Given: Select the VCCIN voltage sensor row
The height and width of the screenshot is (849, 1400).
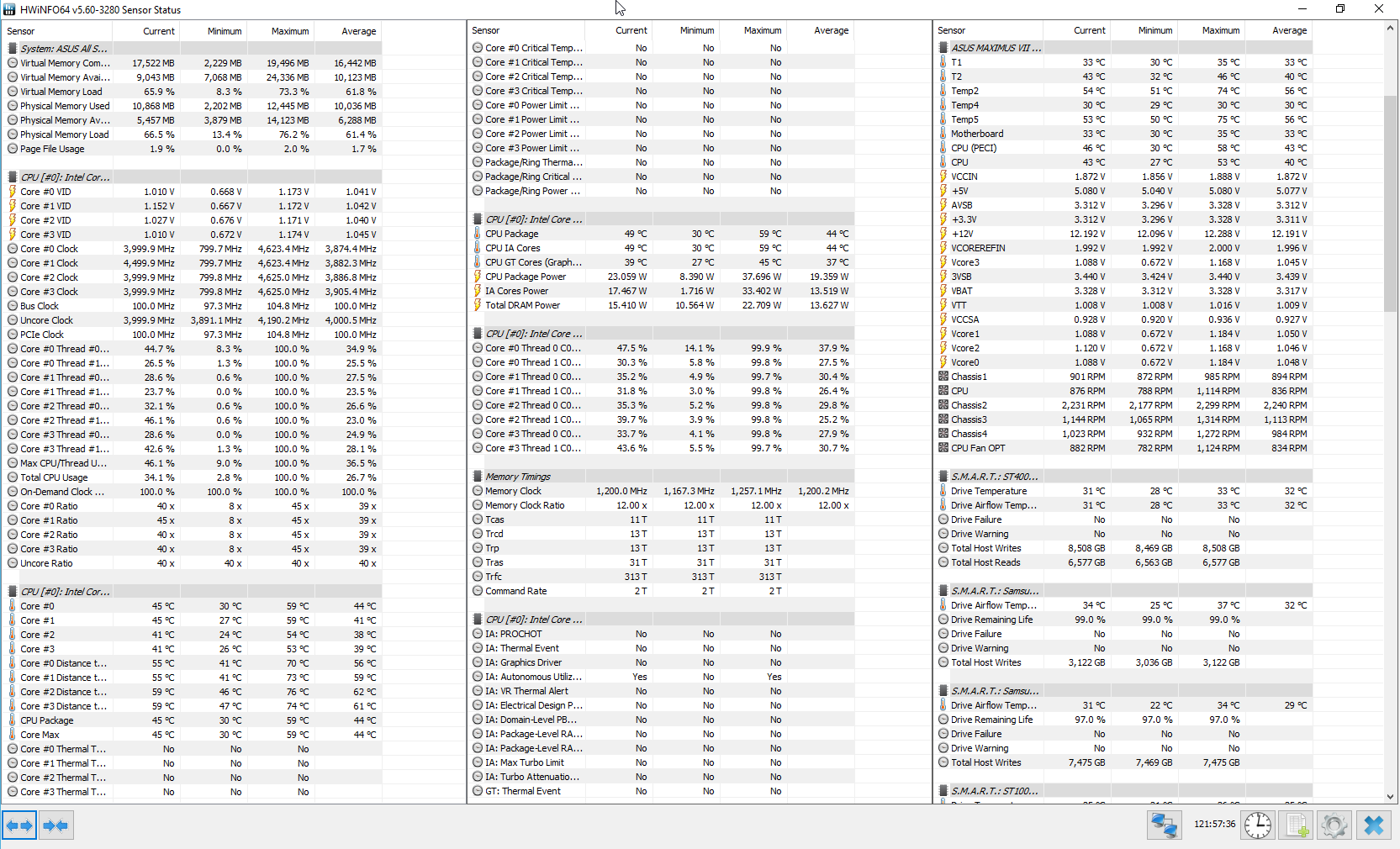Looking at the screenshot, I should point(964,177).
